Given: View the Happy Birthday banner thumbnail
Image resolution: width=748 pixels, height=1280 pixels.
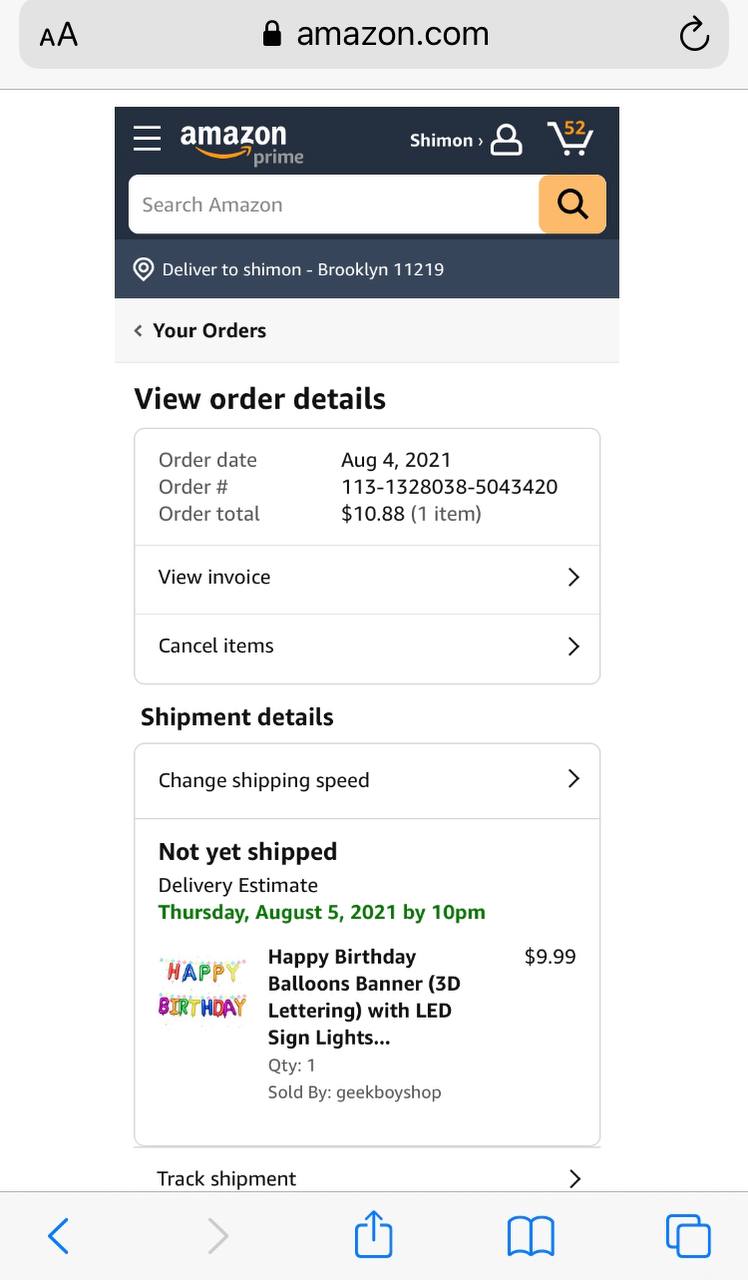Looking at the screenshot, I should tap(202, 989).
